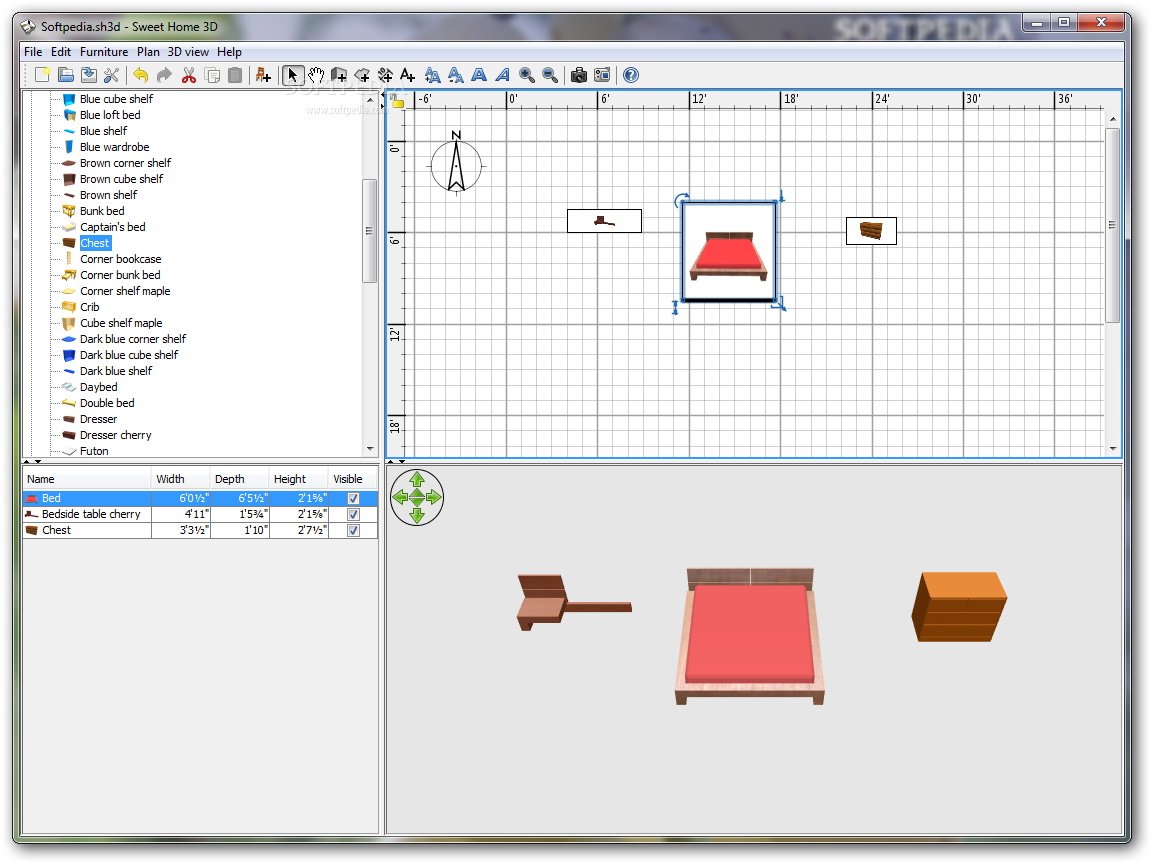Open the 3D view menu

click(x=188, y=52)
